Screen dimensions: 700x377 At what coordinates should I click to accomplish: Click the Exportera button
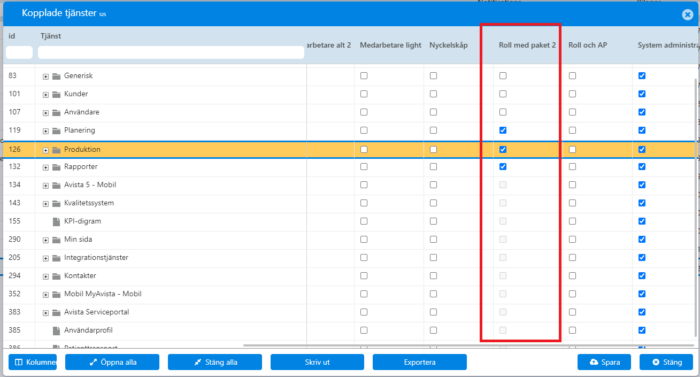420,362
